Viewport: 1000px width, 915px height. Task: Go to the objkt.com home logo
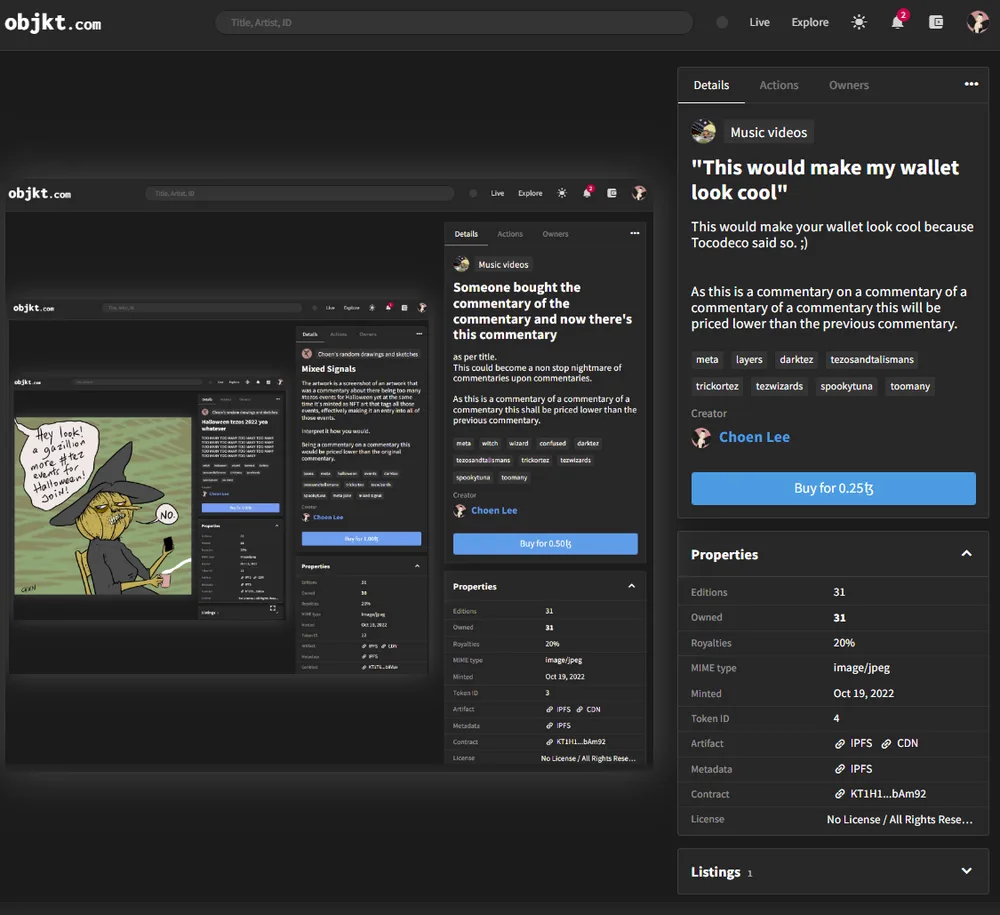click(x=53, y=23)
